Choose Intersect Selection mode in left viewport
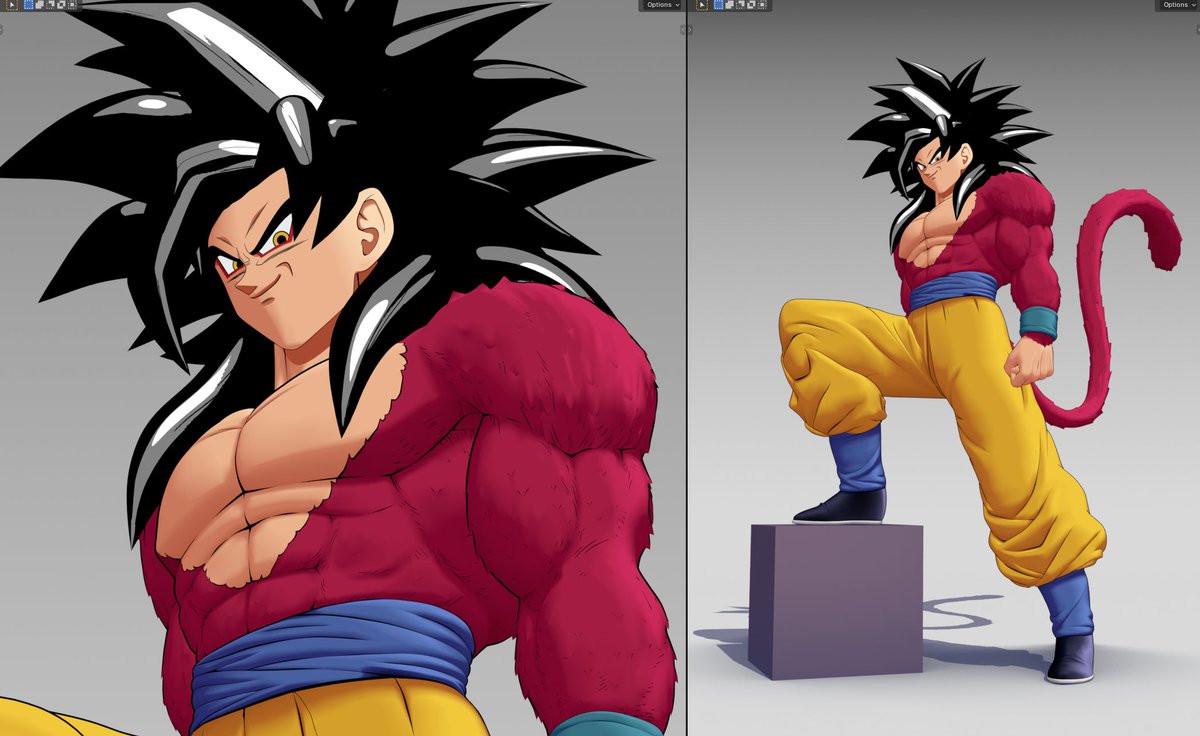 pyautogui.click(x=72, y=5)
